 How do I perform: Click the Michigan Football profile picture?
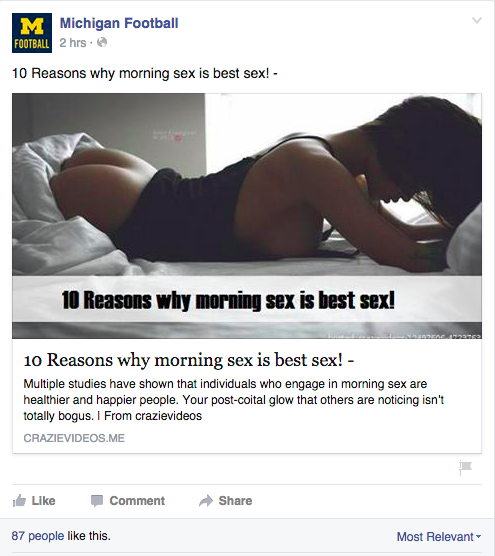(x=32, y=33)
